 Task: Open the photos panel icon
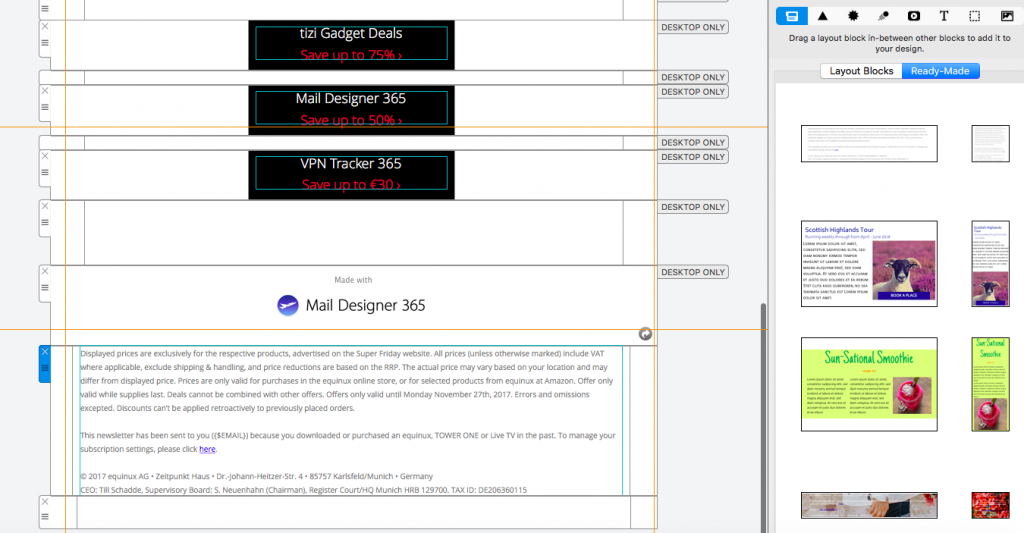[1006, 16]
